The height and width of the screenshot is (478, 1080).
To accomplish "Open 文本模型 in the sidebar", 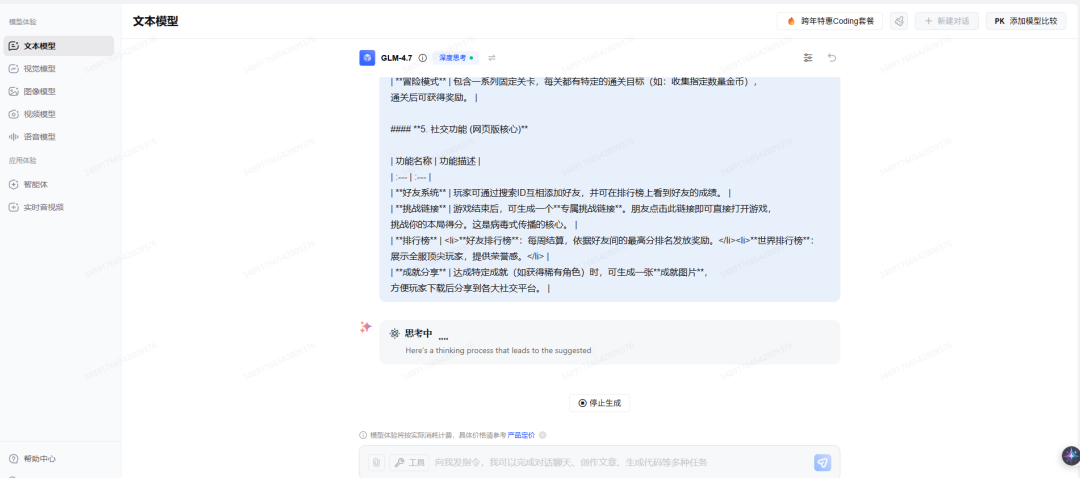I will click(x=59, y=46).
